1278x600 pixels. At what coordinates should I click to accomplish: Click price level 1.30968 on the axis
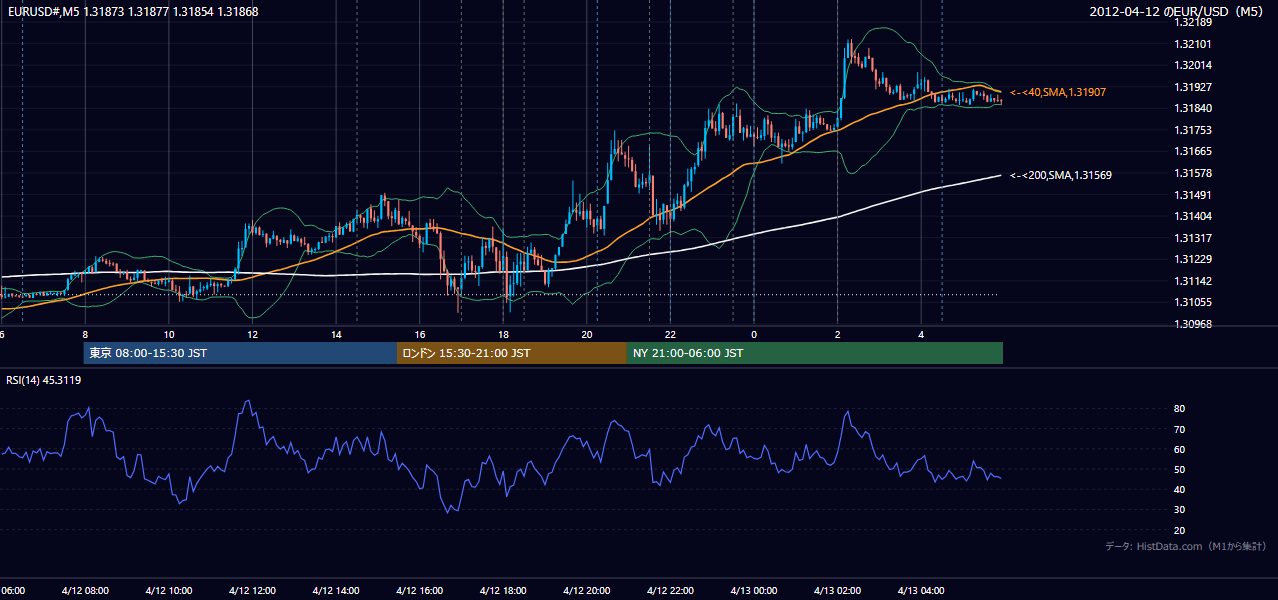point(1193,324)
